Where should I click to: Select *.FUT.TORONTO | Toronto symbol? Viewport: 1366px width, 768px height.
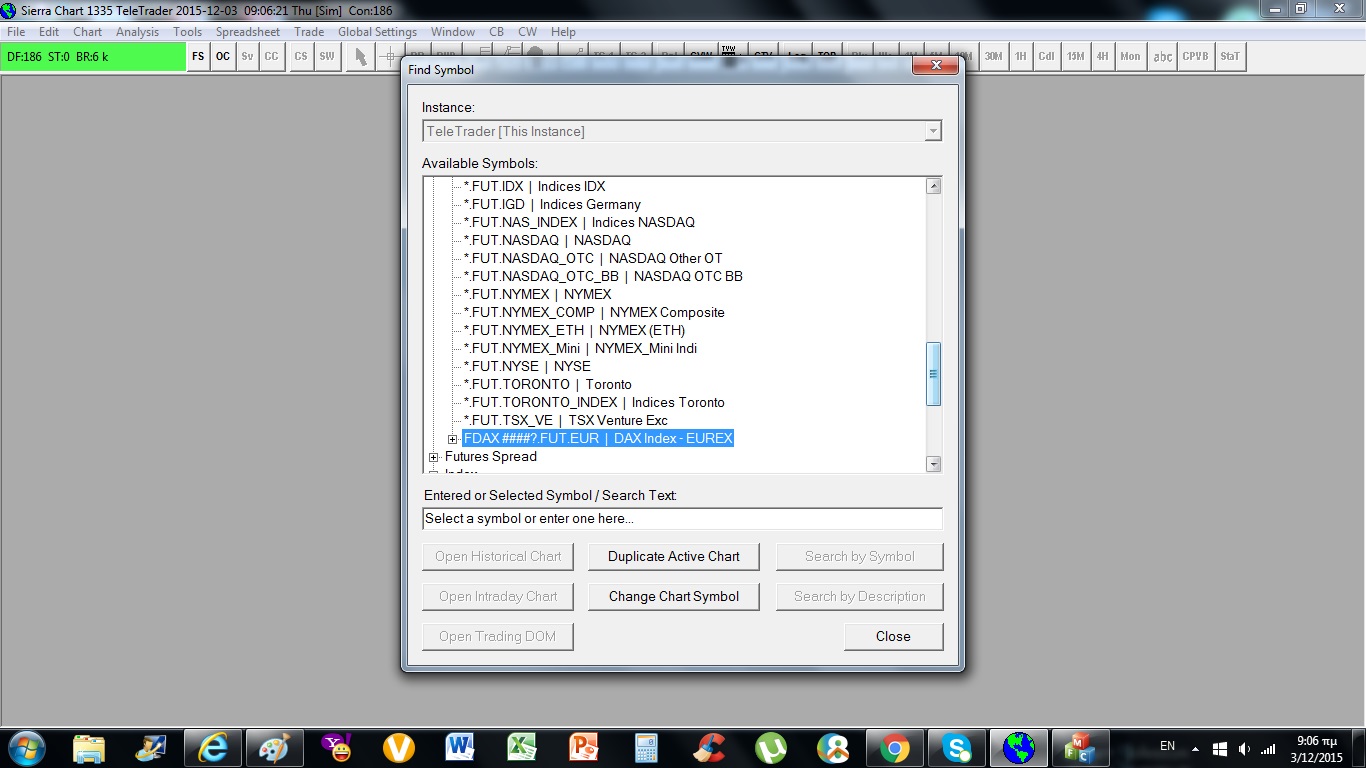pos(548,384)
